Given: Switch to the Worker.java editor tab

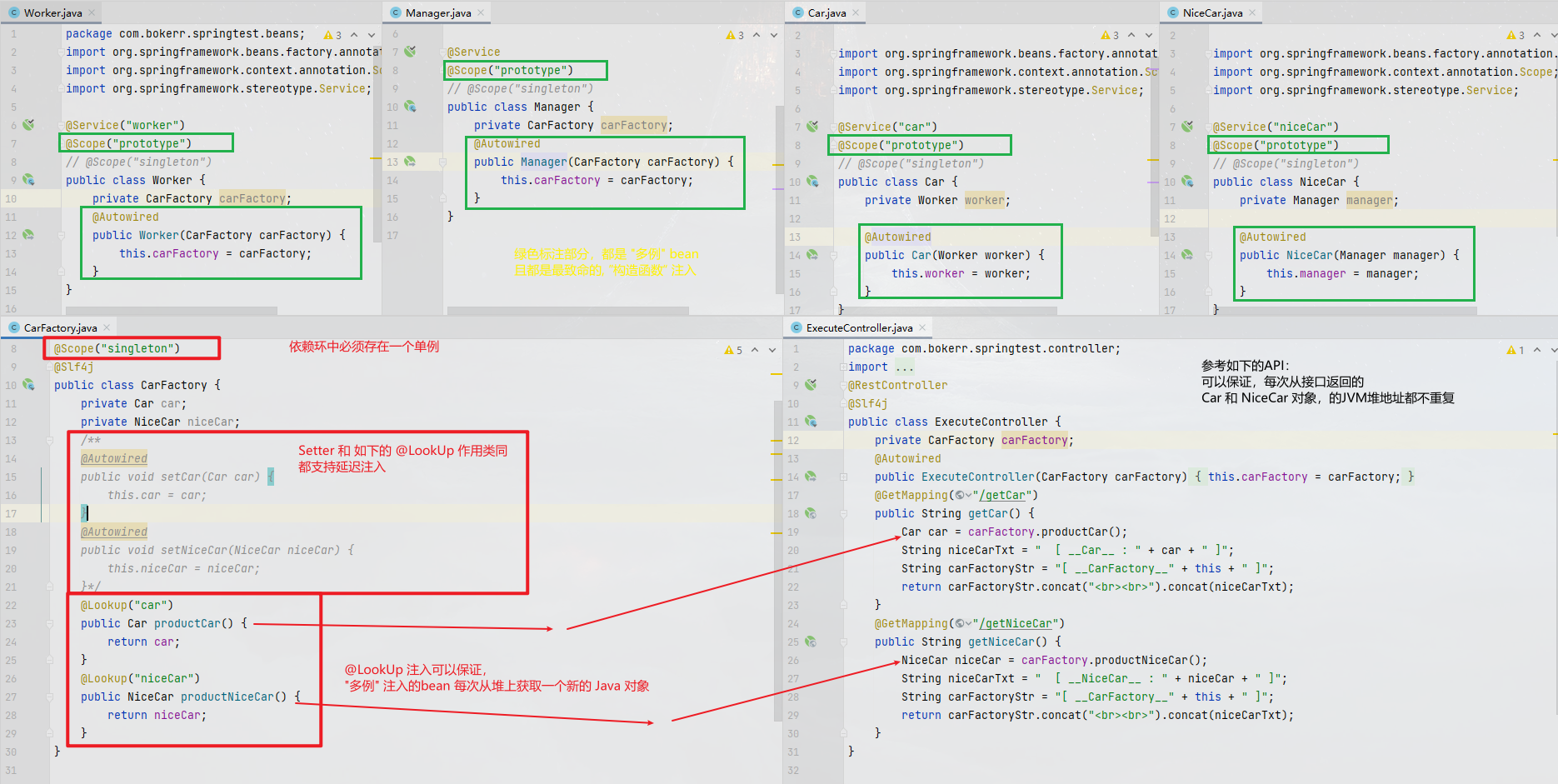Looking at the screenshot, I should point(52,12).
